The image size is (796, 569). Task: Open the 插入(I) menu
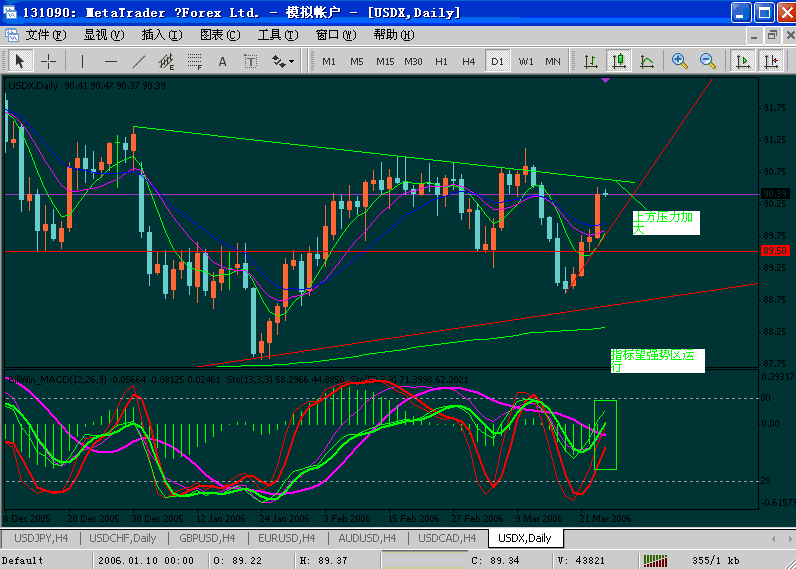[x=162, y=35]
